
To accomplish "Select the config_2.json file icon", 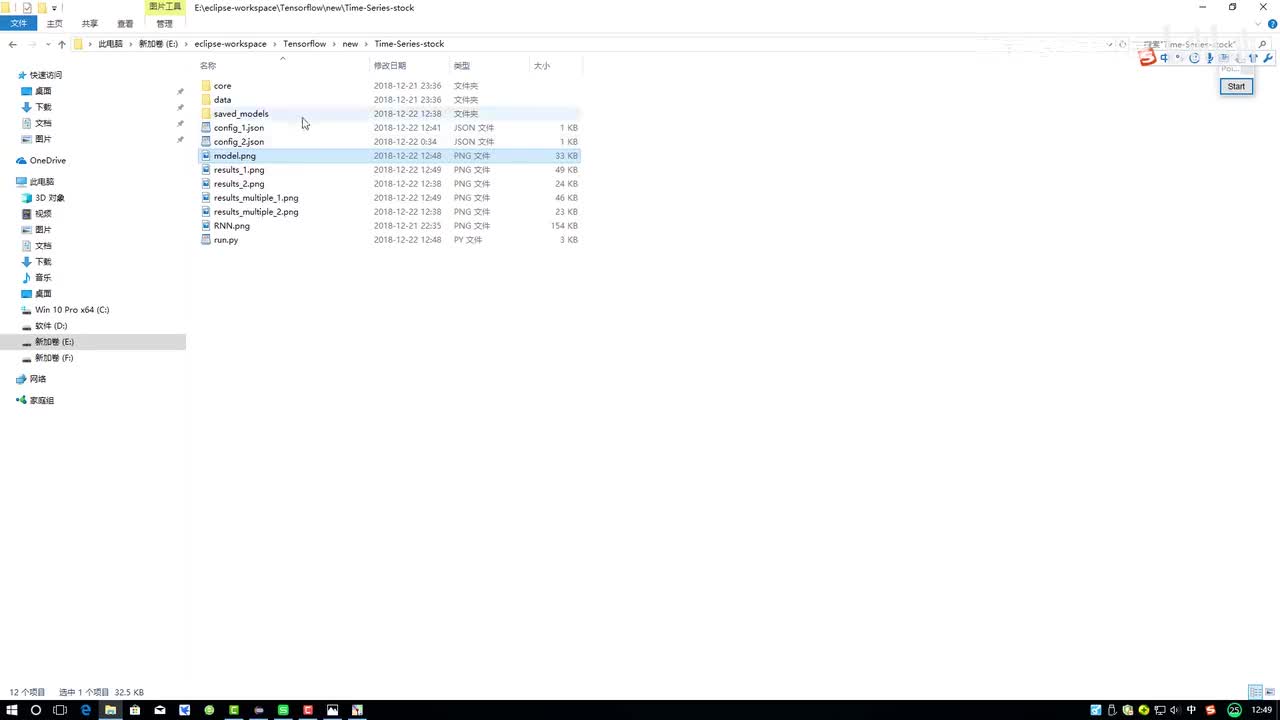I will 206,142.
